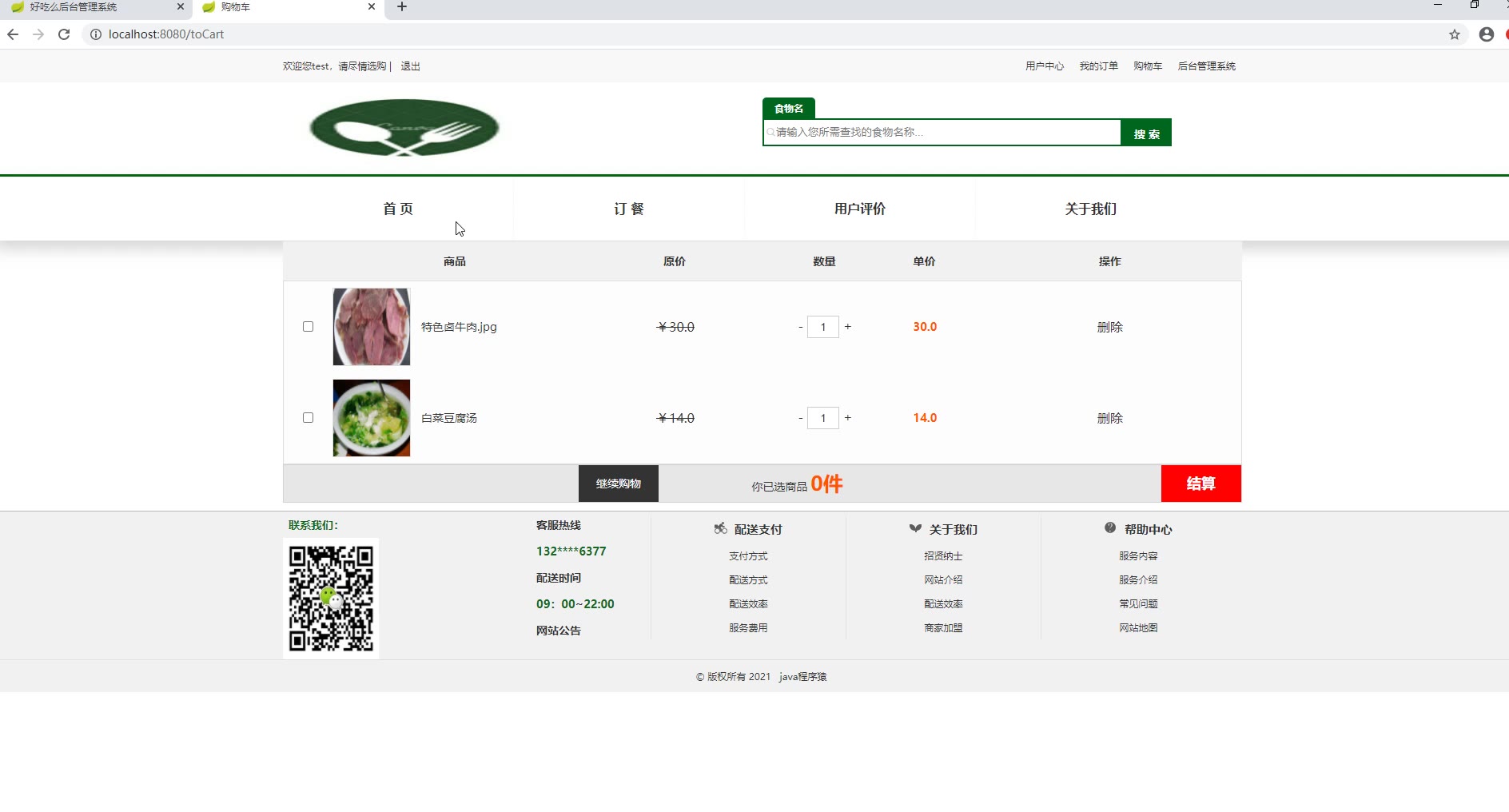Open the 服务内容 footer link
Screen dimensions: 1509x812
tap(1138, 556)
